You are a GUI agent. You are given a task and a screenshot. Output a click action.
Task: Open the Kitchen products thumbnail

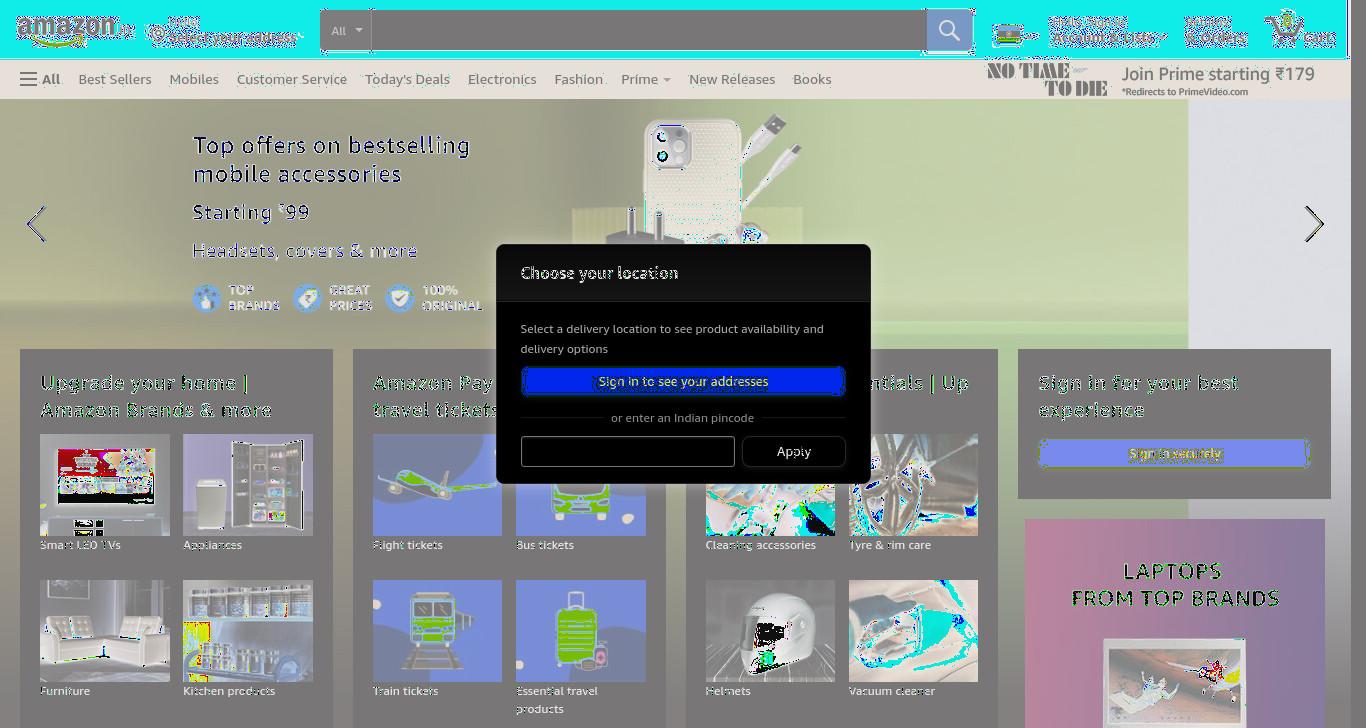tap(248, 631)
